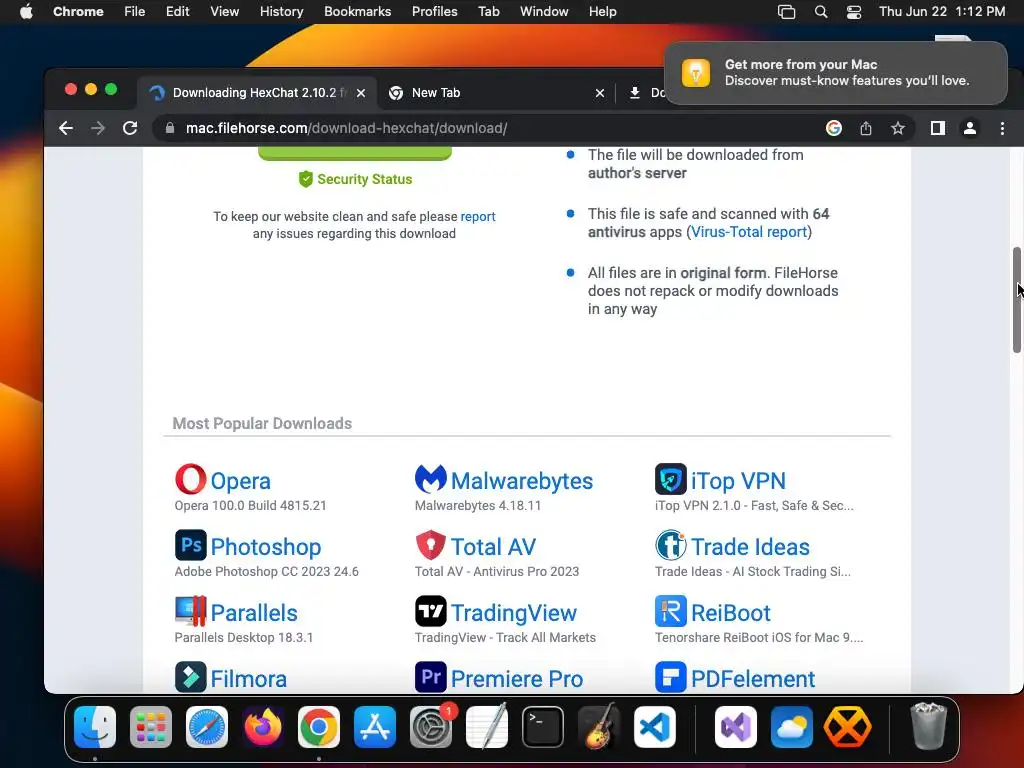Open Finder from the dock
Image resolution: width=1024 pixels, height=768 pixels.
[x=95, y=727]
